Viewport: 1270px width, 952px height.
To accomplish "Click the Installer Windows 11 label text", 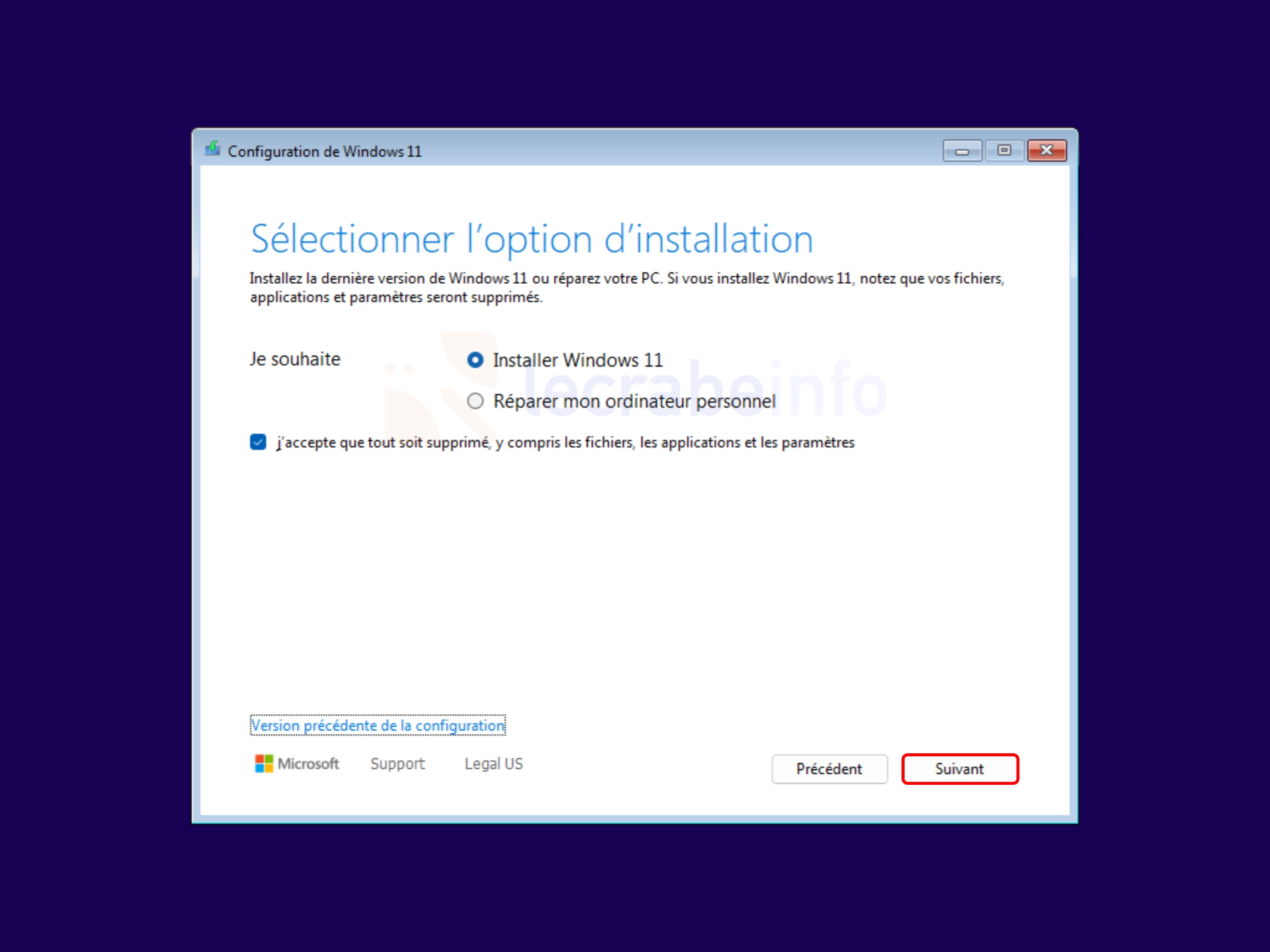I will pos(578,360).
